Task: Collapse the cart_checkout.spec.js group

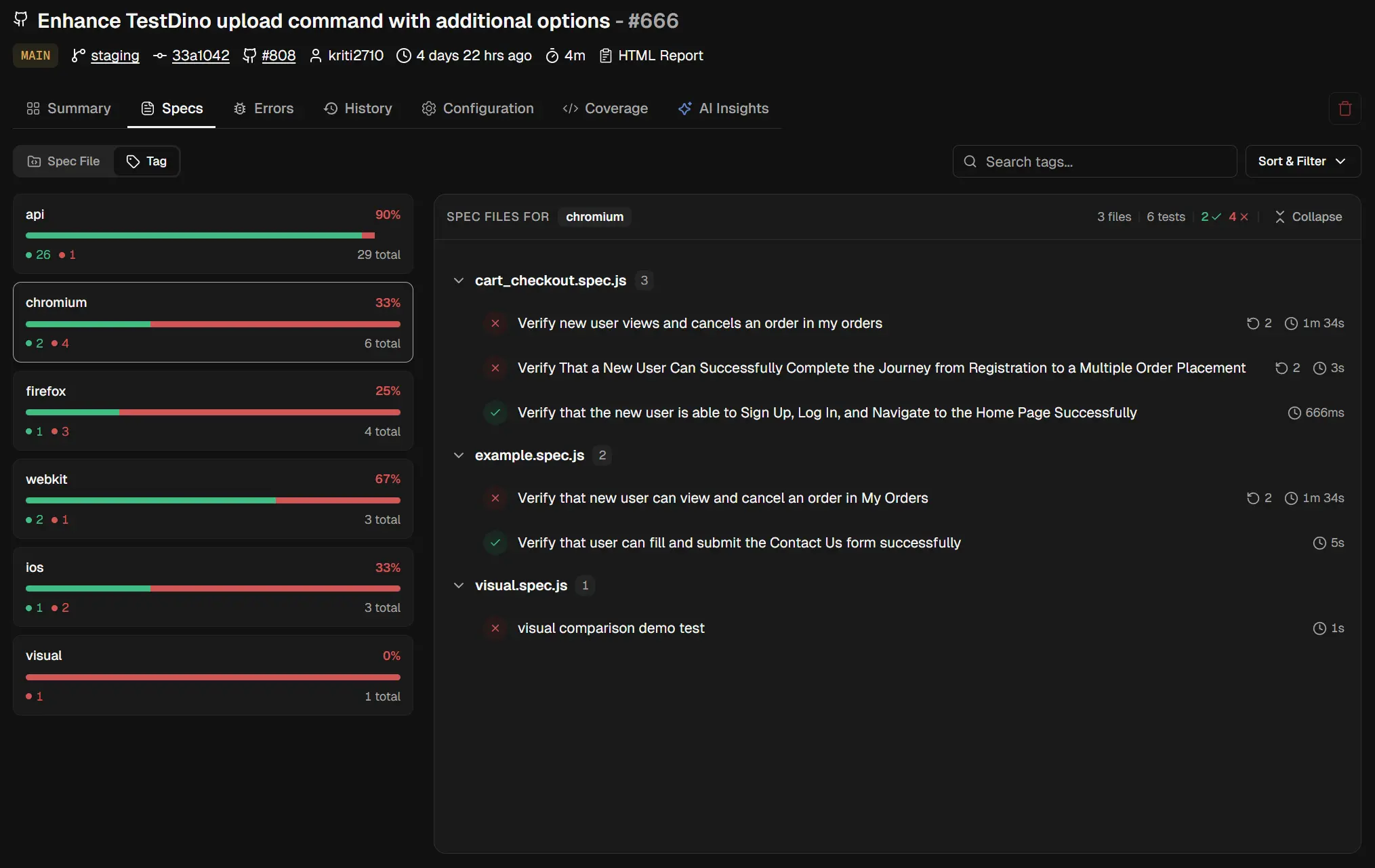Action: pyautogui.click(x=458, y=281)
